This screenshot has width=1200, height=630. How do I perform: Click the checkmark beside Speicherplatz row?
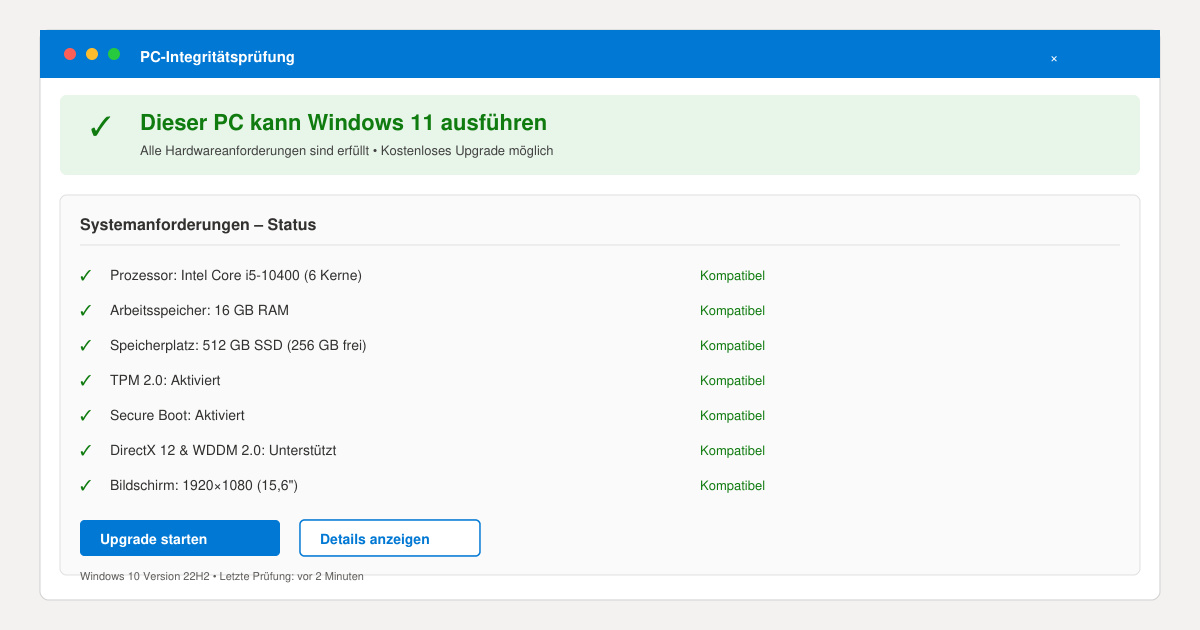tap(86, 345)
